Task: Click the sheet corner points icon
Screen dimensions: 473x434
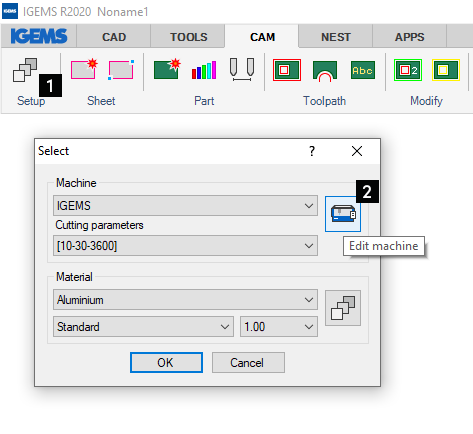Action: (x=121, y=70)
